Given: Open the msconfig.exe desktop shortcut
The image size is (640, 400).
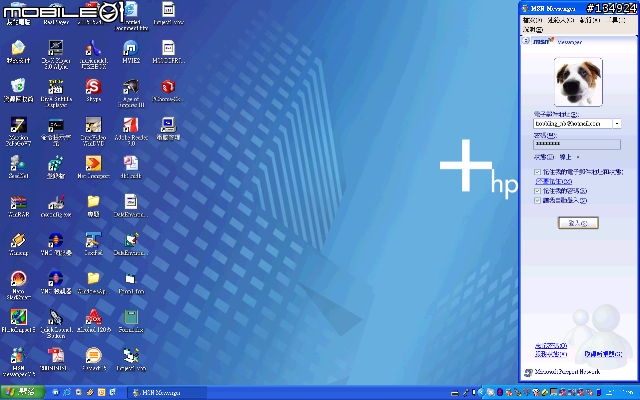Looking at the screenshot, I should click(56, 206).
